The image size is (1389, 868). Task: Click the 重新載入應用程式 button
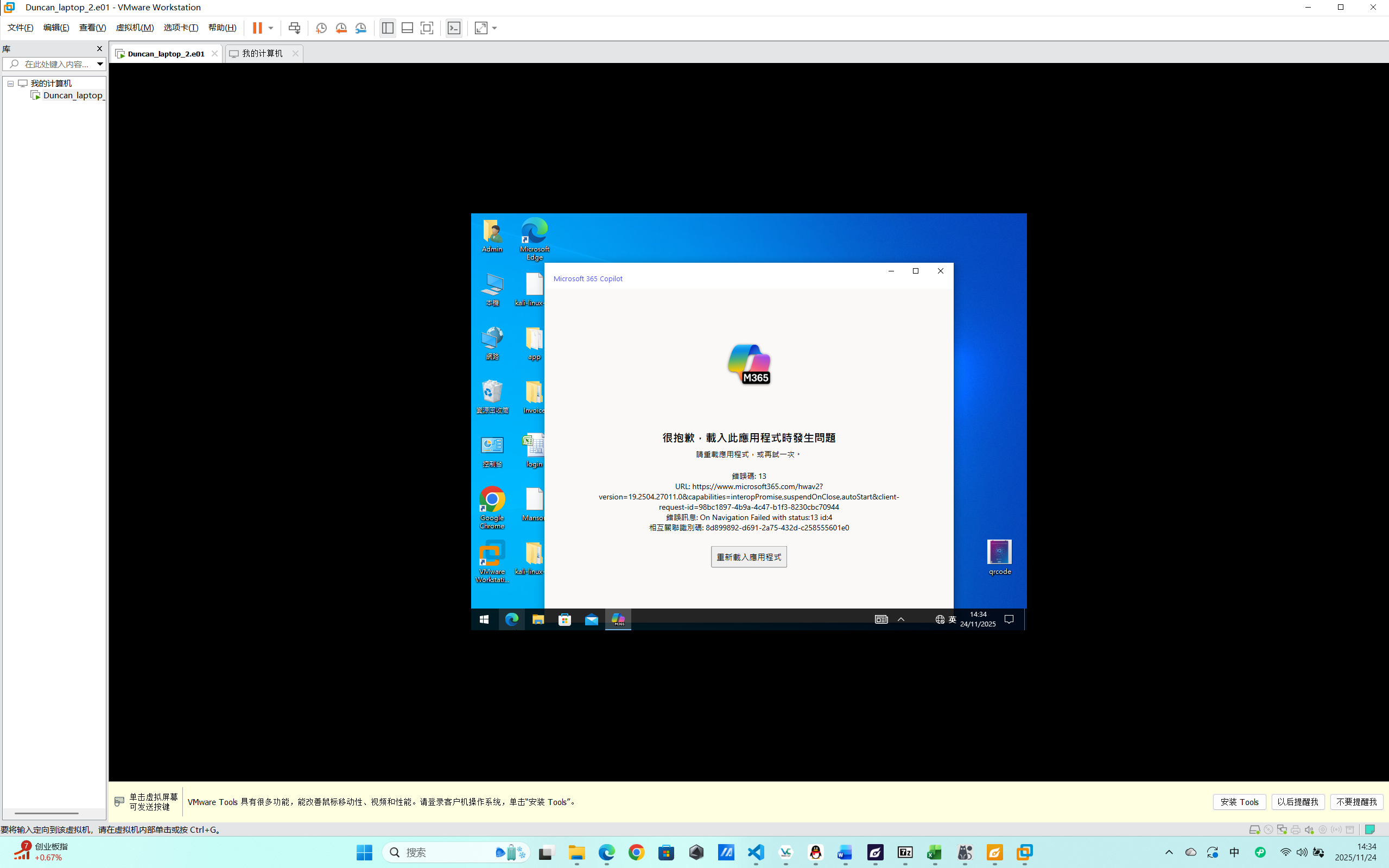749,557
